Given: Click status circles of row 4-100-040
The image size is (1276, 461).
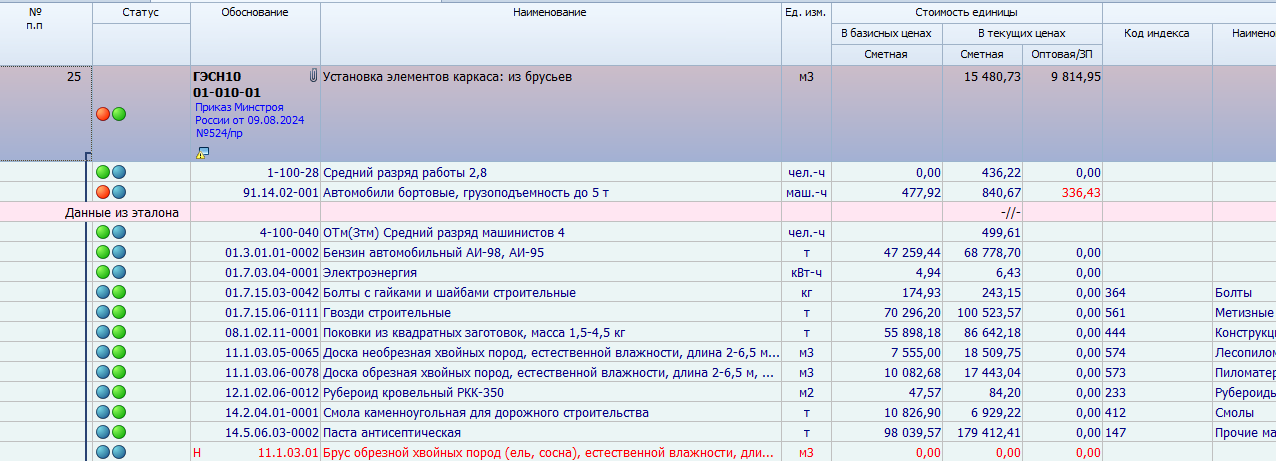Looking at the screenshot, I should pos(111,232).
